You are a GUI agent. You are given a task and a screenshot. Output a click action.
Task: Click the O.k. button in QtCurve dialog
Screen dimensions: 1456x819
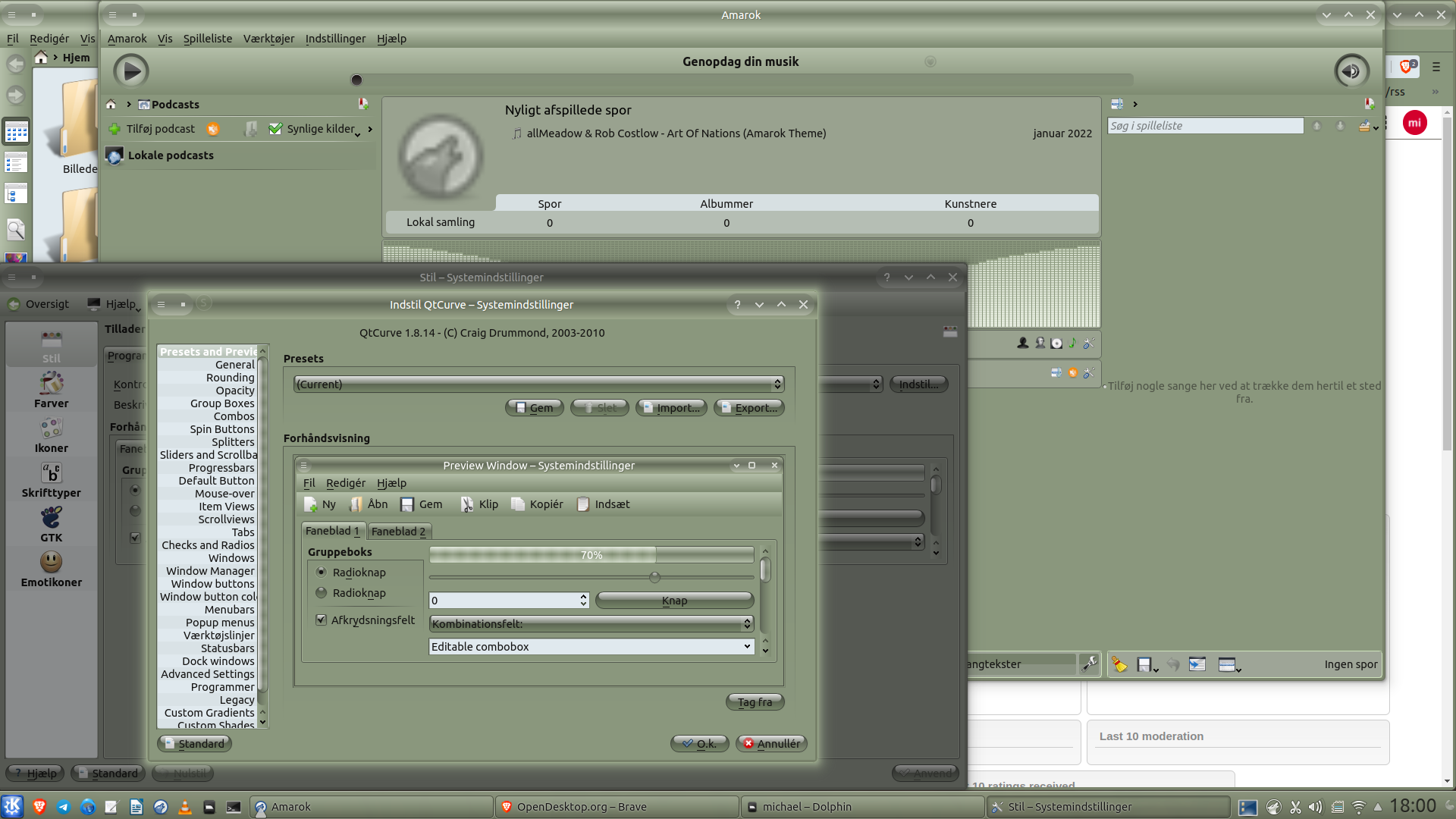pos(700,744)
